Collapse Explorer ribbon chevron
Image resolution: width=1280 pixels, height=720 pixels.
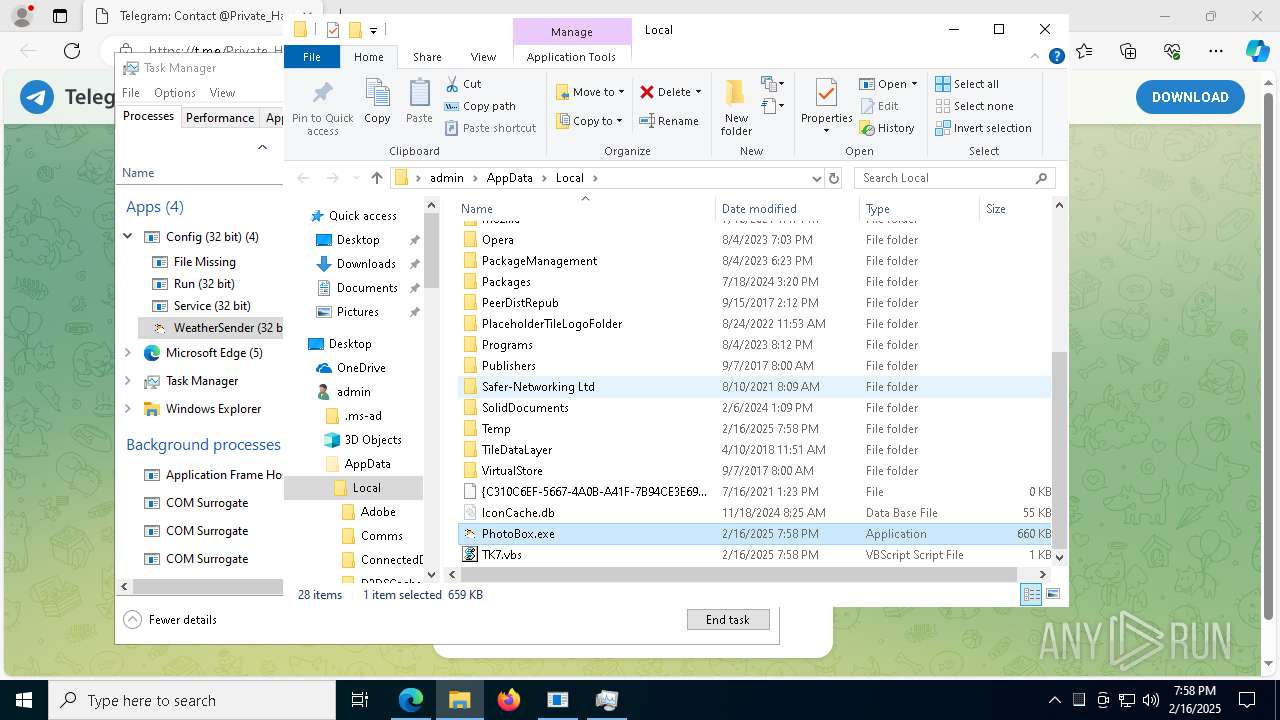pos(1036,57)
